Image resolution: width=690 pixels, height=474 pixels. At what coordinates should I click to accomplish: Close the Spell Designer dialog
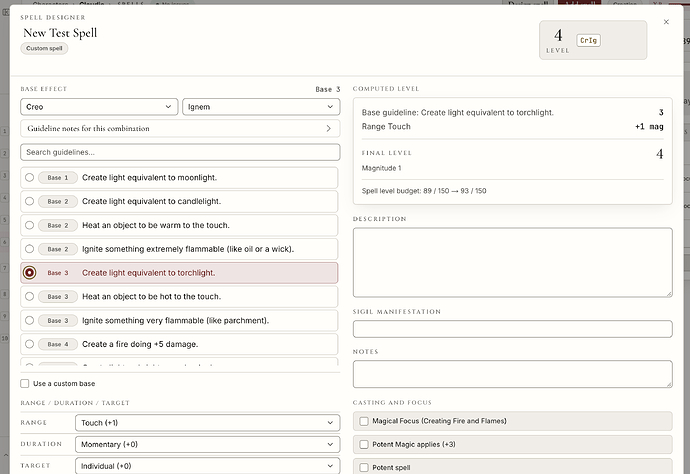(x=666, y=22)
